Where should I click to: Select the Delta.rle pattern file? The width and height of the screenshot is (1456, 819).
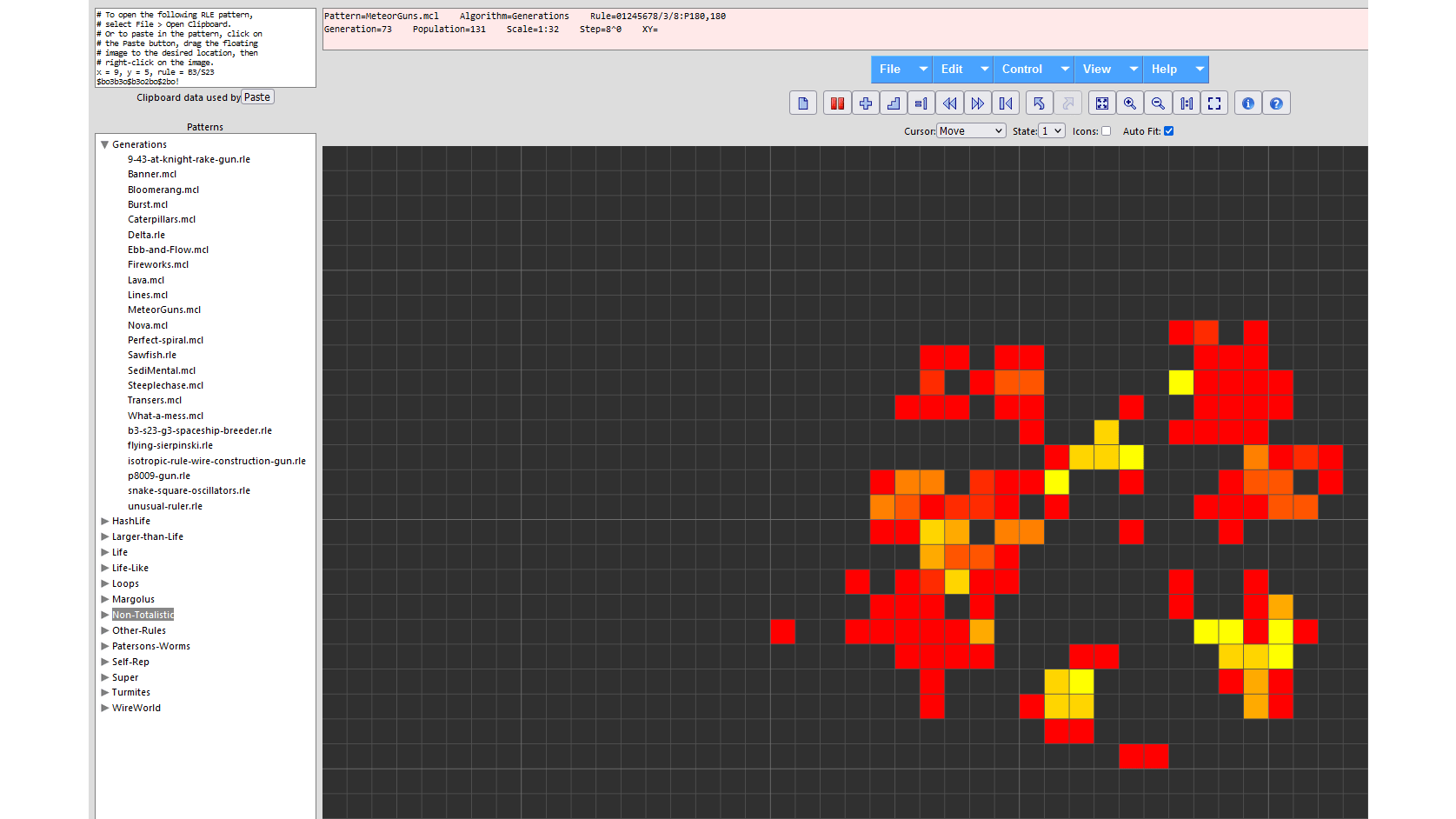point(146,236)
